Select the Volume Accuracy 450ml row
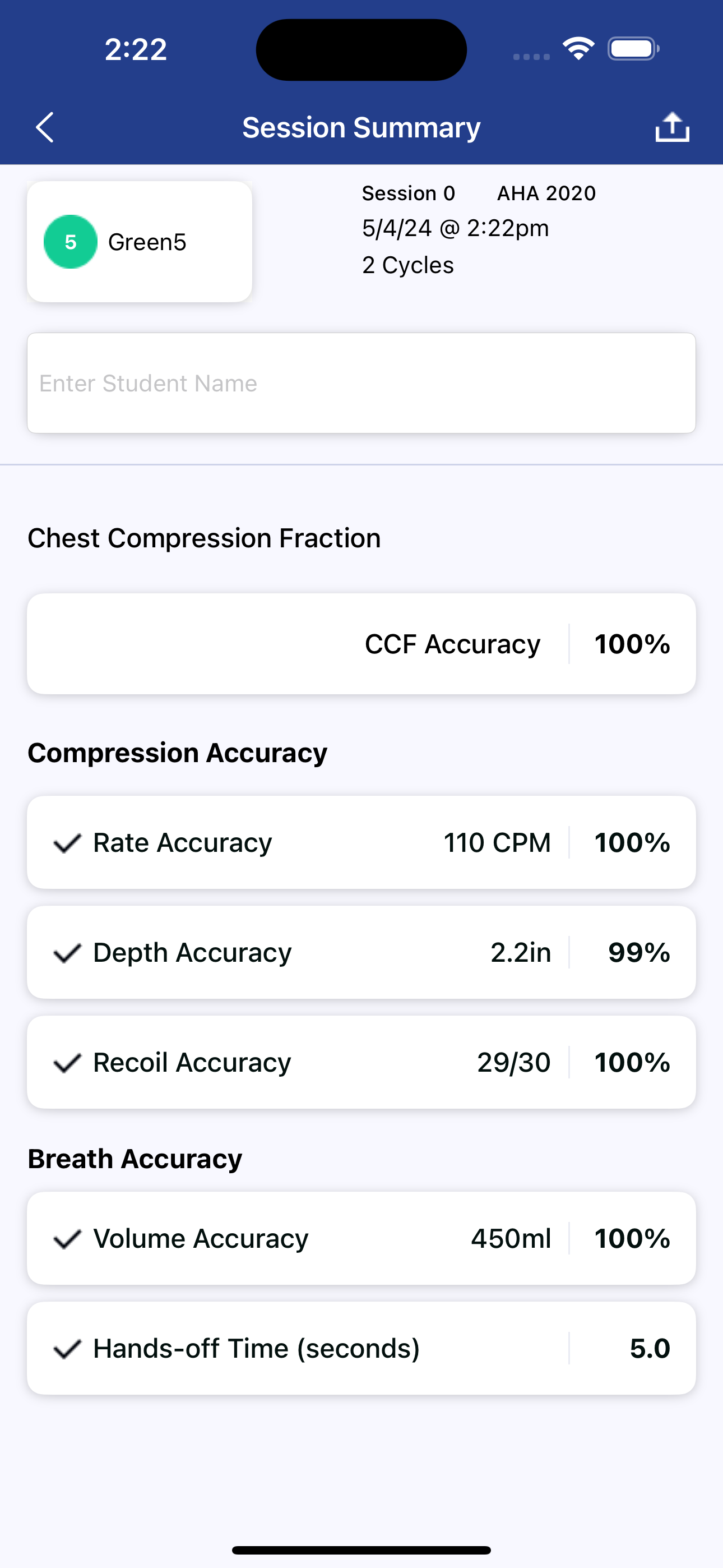 pos(361,1239)
